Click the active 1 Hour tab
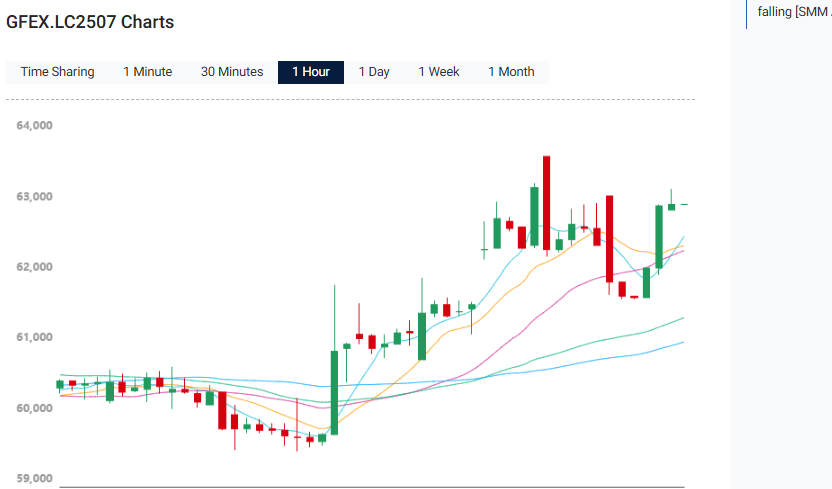The height and width of the screenshot is (489, 832). pos(311,72)
